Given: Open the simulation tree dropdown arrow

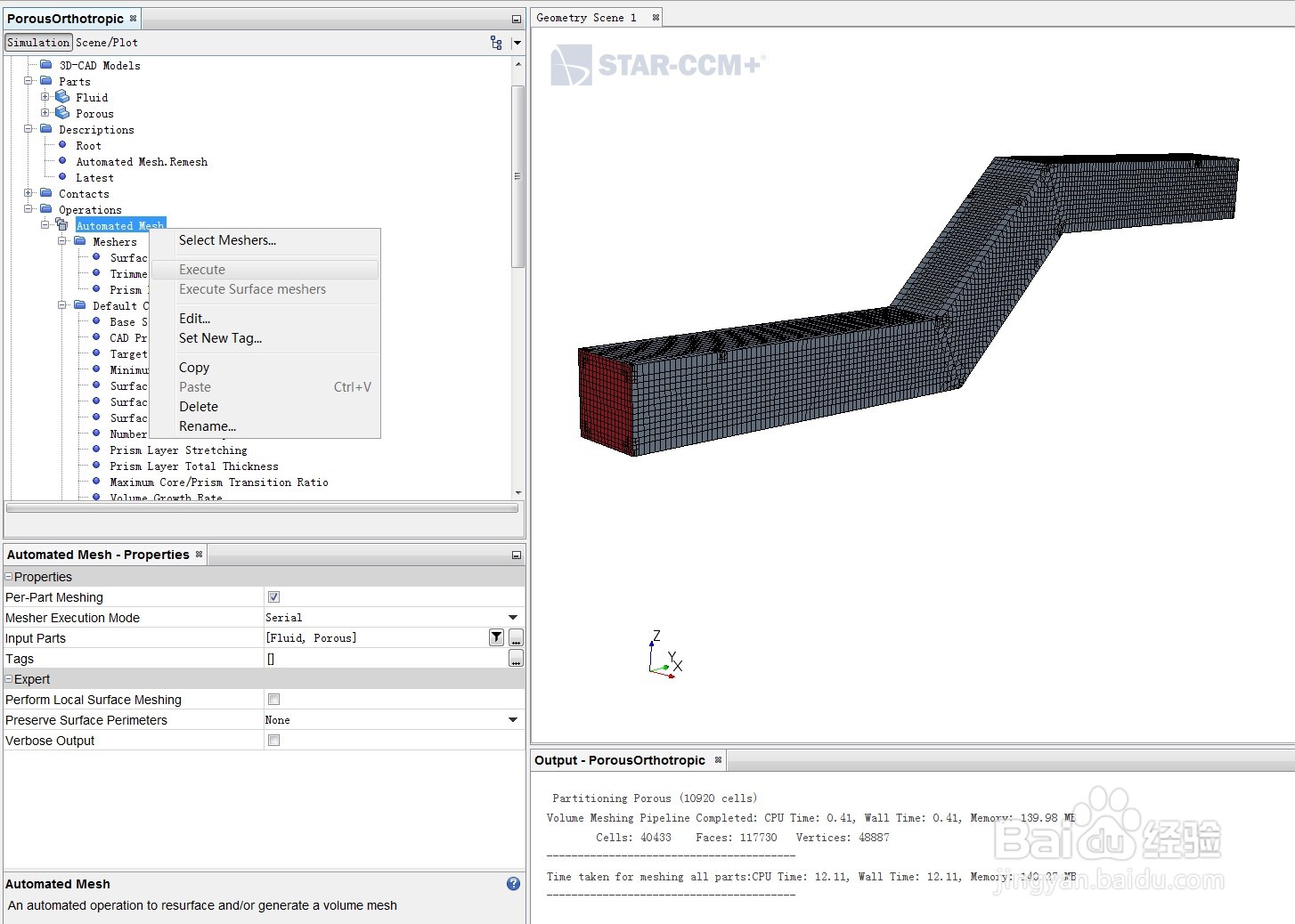Looking at the screenshot, I should [x=517, y=43].
